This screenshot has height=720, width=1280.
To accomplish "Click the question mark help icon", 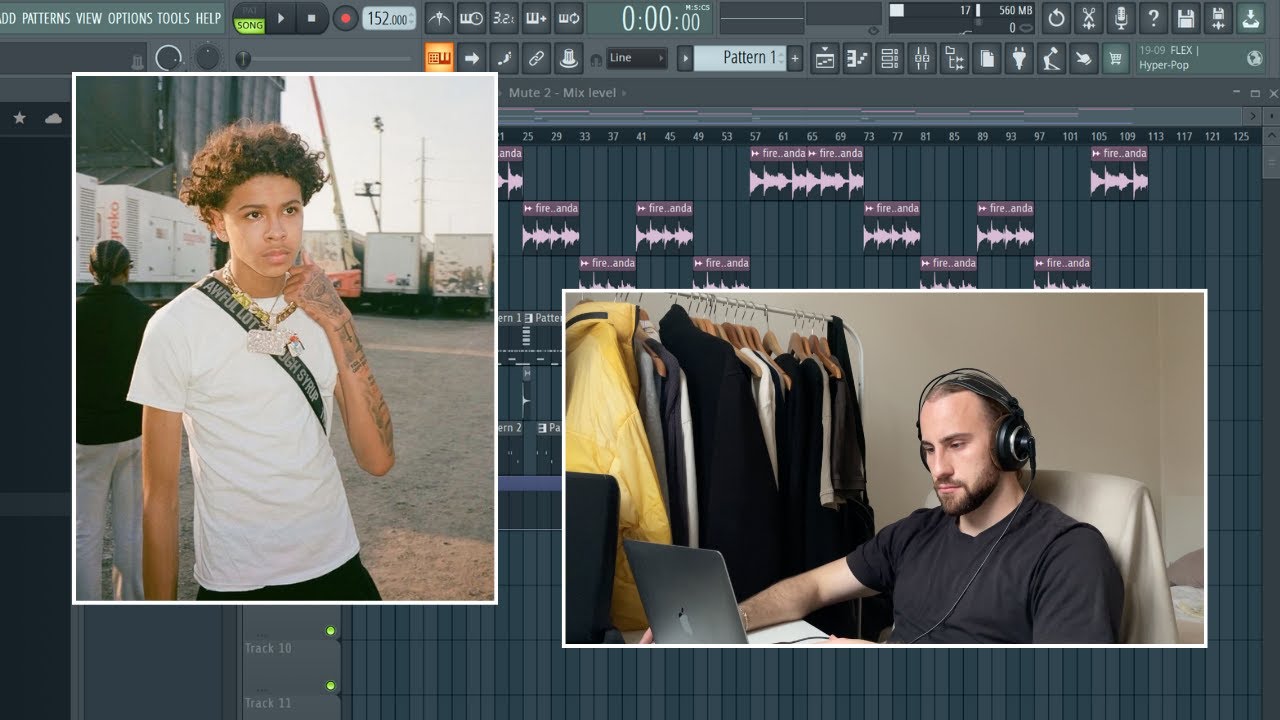I will (1153, 18).
